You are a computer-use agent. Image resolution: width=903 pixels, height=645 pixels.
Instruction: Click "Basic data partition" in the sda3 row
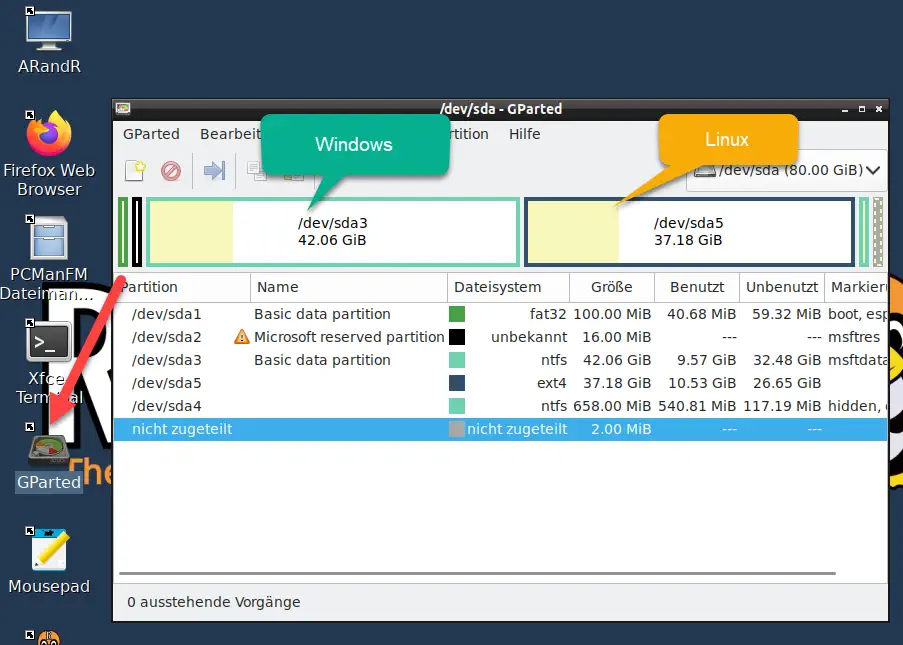coord(322,360)
